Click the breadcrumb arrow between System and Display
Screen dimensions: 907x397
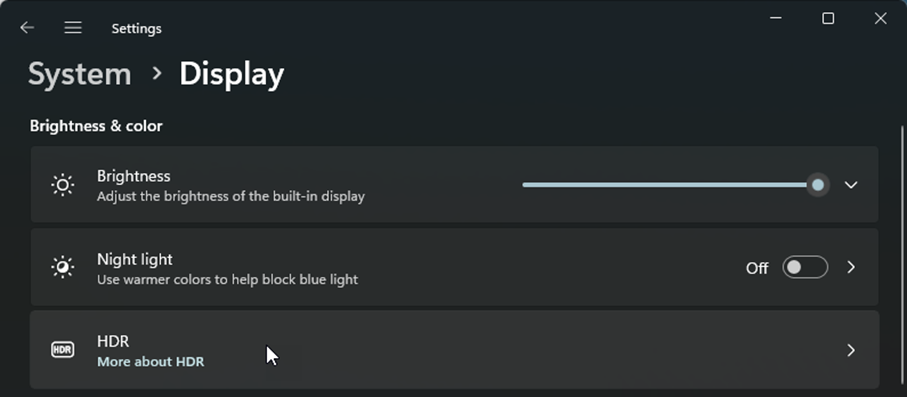[156, 73]
